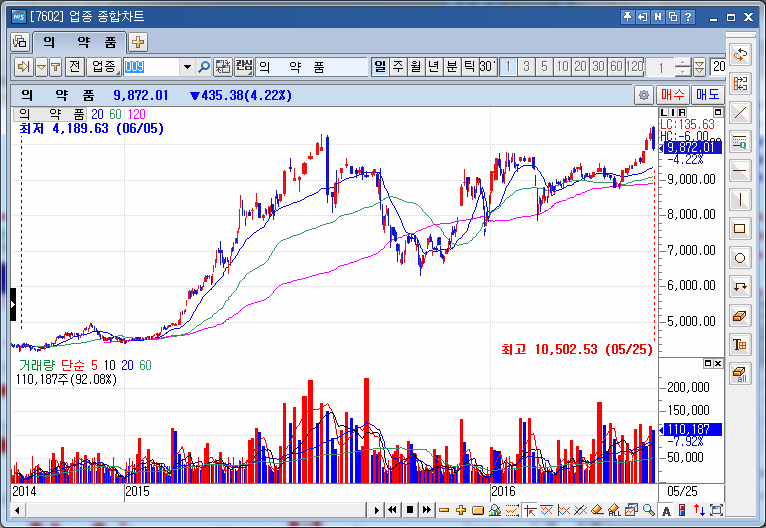Viewport: 766px width, 528px height.
Task: Select the rectangle drawing tool
Action: point(741,228)
